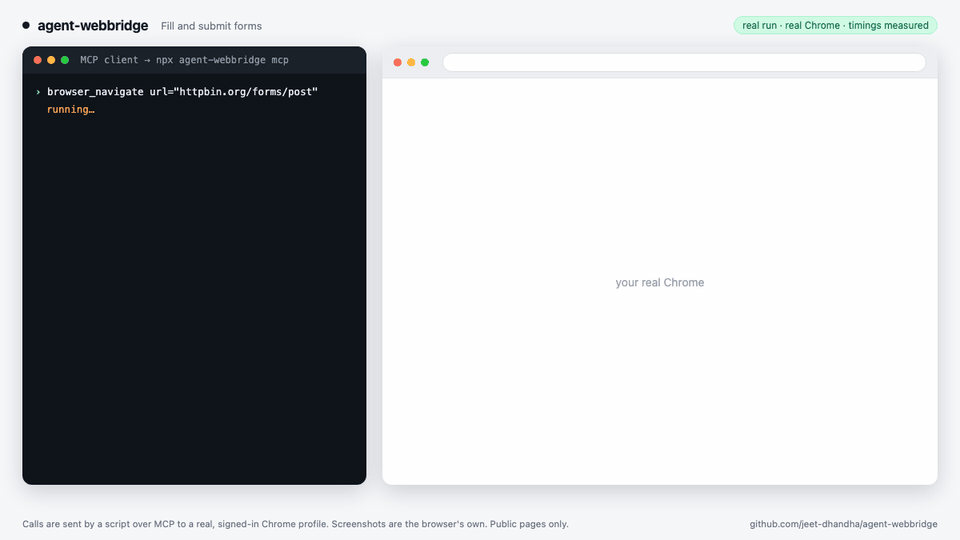Minimize the Chrome window with yellow button
The image size is (960, 540).
[x=411, y=62]
